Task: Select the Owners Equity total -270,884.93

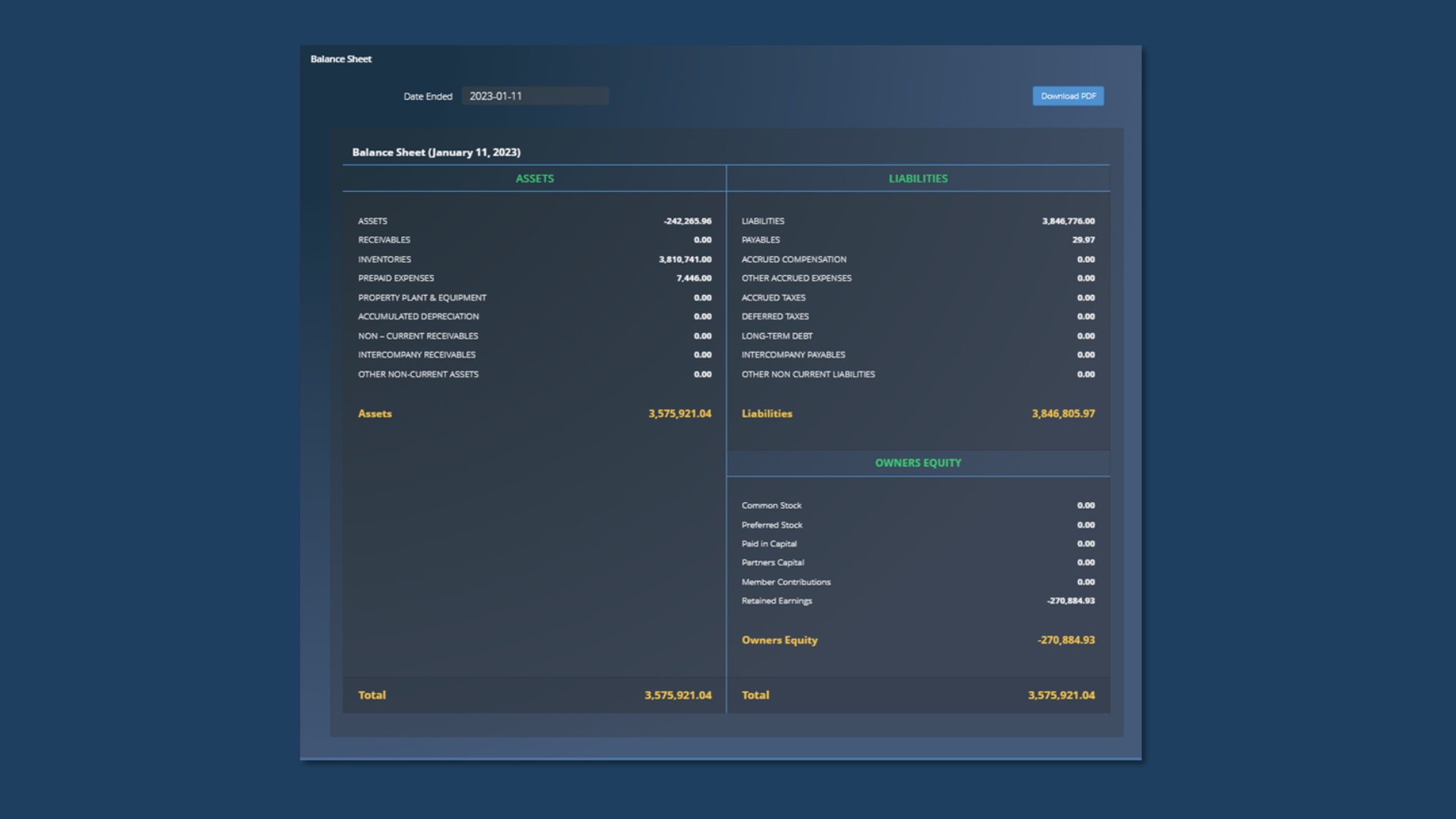Action: [x=1065, y=640]
